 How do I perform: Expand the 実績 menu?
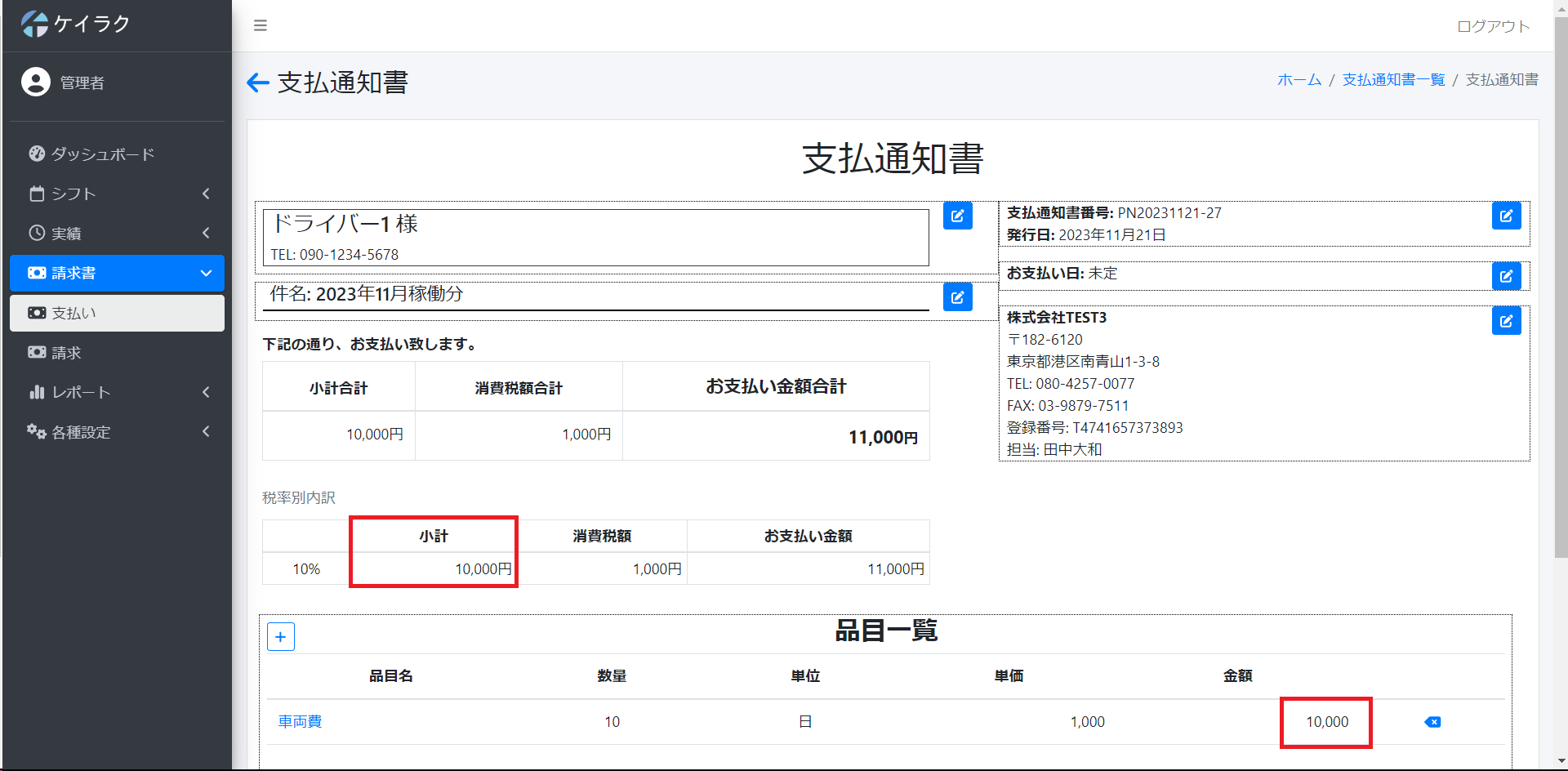[x=117, y=234]
